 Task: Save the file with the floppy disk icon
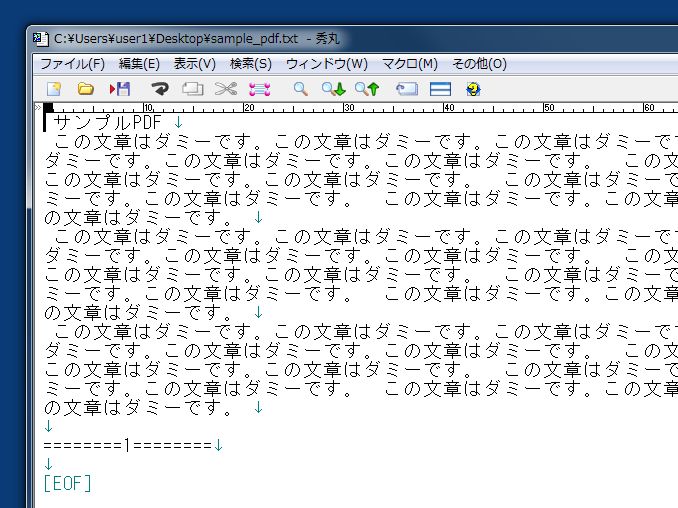point(120,89)
